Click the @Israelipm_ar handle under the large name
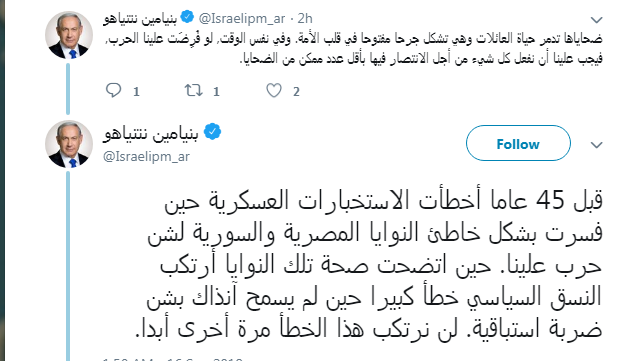 click(x=146, y=157)
